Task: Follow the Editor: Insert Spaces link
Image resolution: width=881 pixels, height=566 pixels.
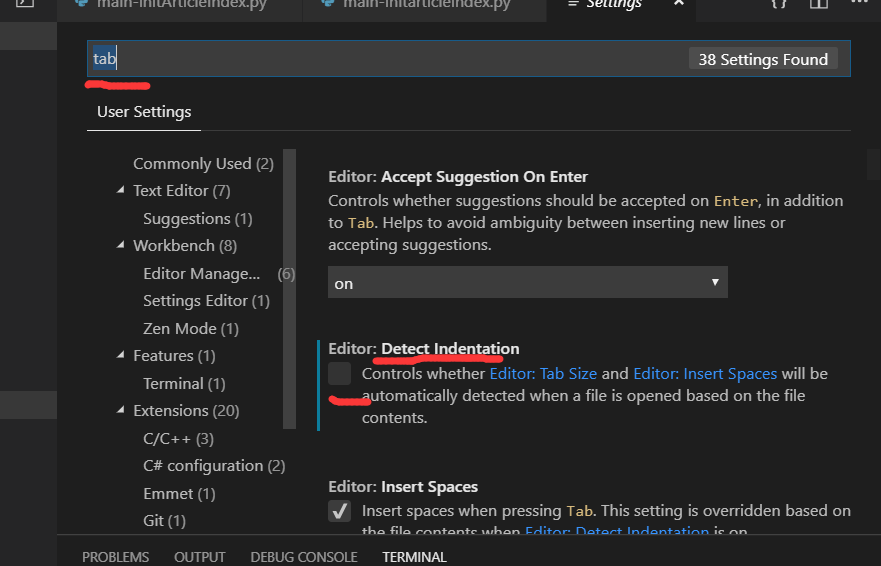Action: 705,374
